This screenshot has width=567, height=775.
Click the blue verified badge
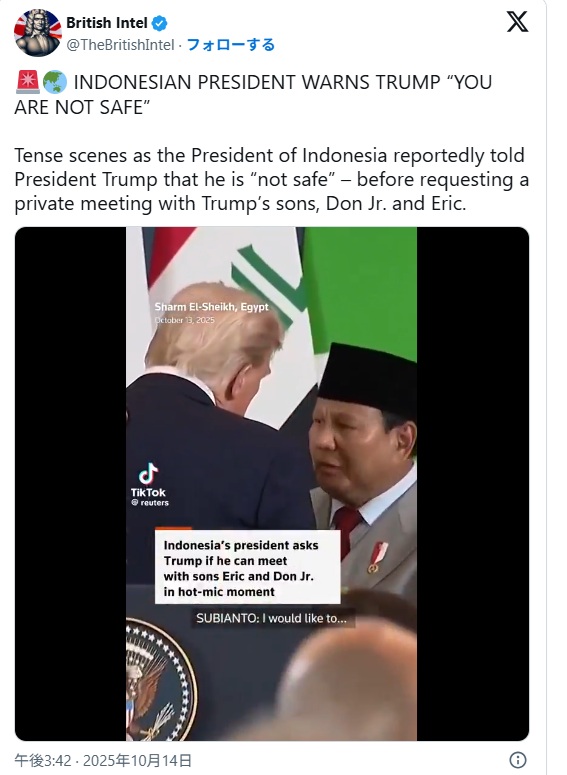click(x=159, y=23)
